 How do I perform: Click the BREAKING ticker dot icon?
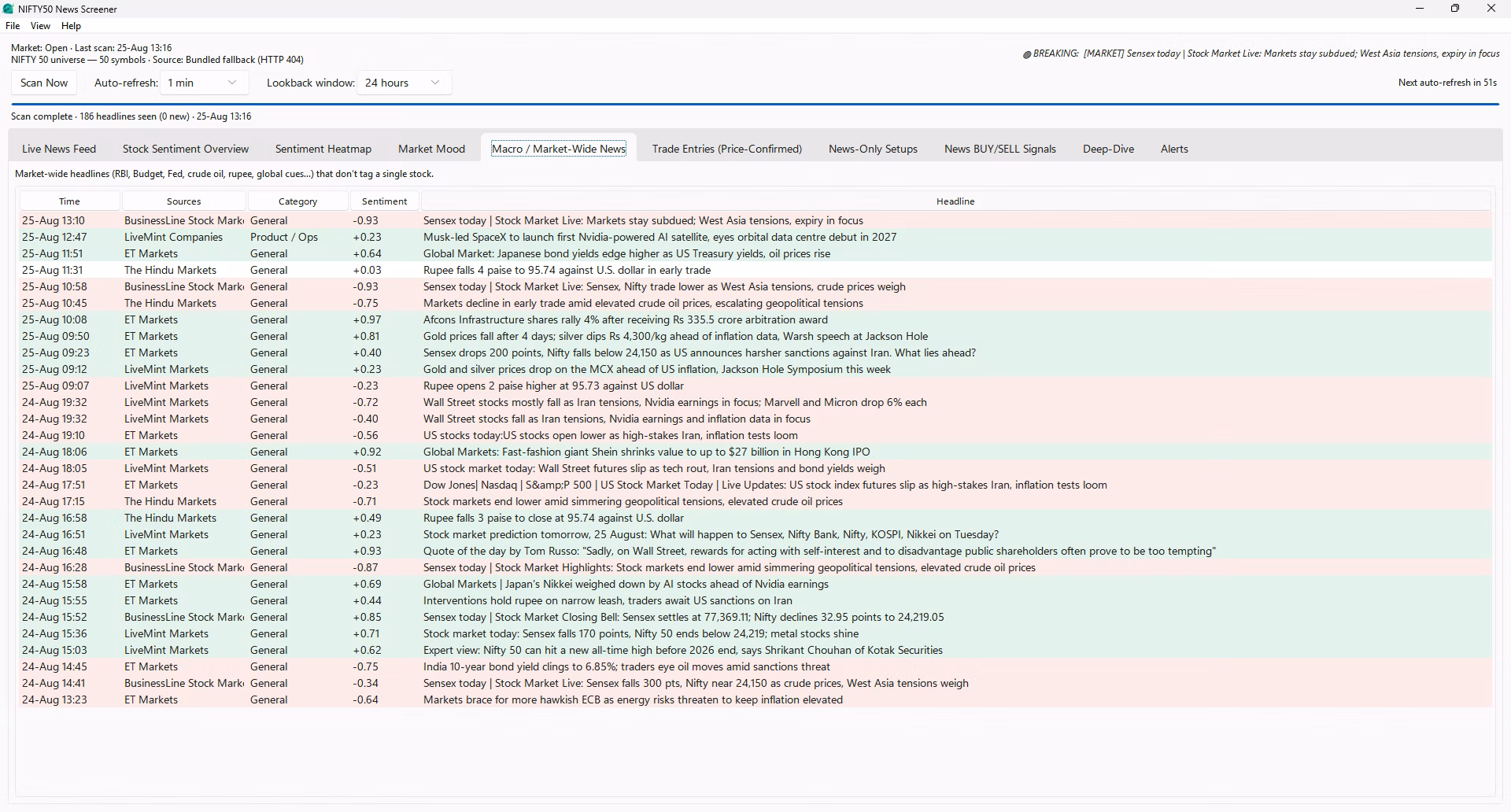coord(1027,54)
